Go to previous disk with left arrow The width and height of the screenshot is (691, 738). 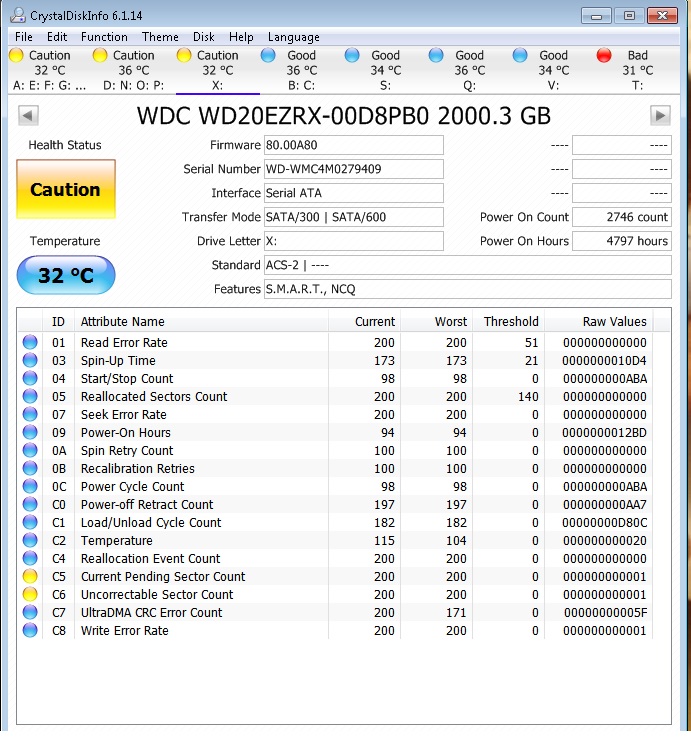click(x=28, y=115)
